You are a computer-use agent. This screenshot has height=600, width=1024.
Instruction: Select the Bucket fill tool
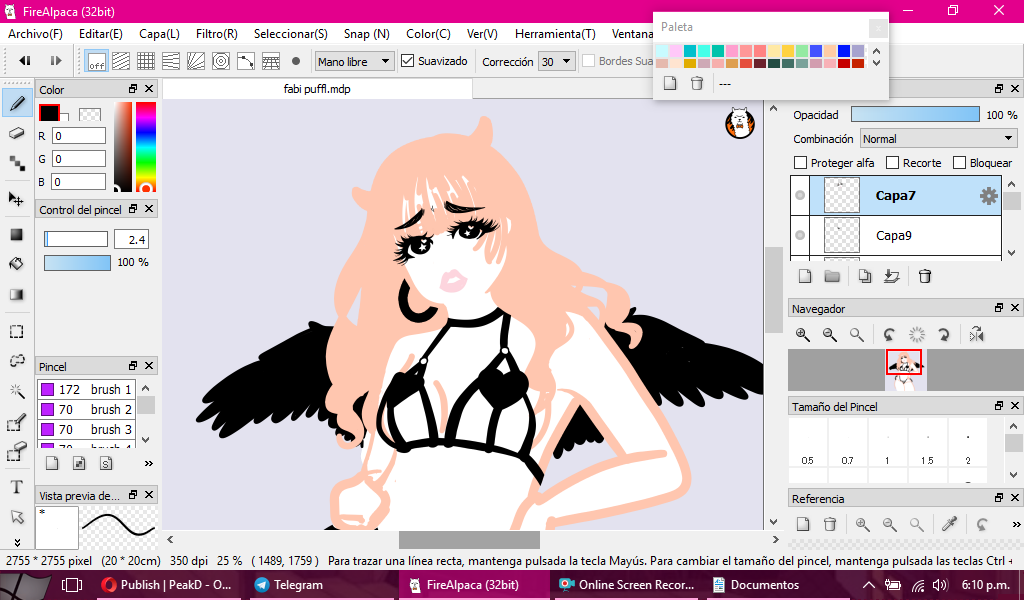[x=17, y=264]
